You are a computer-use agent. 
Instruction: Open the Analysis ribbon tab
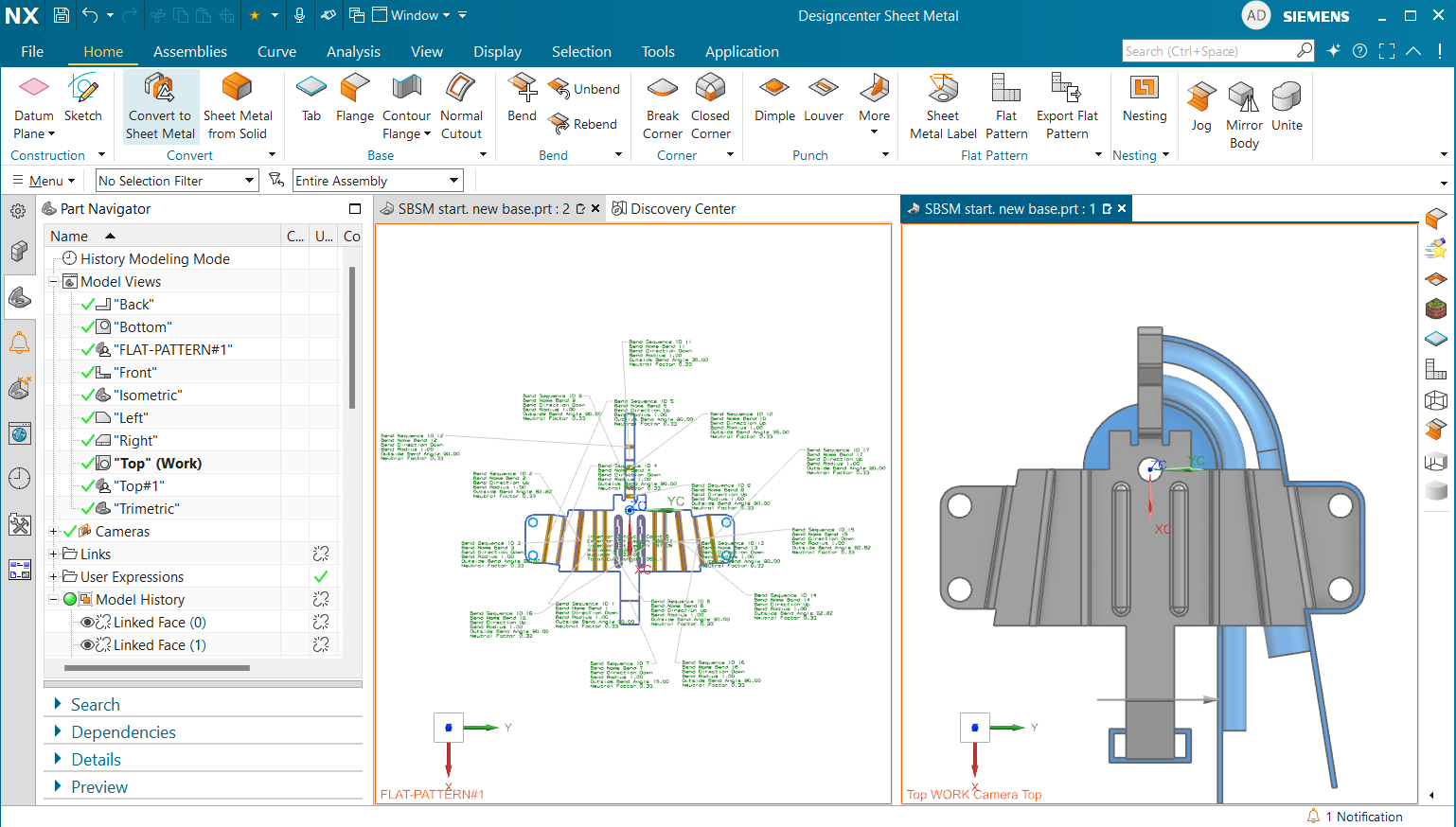353,51
